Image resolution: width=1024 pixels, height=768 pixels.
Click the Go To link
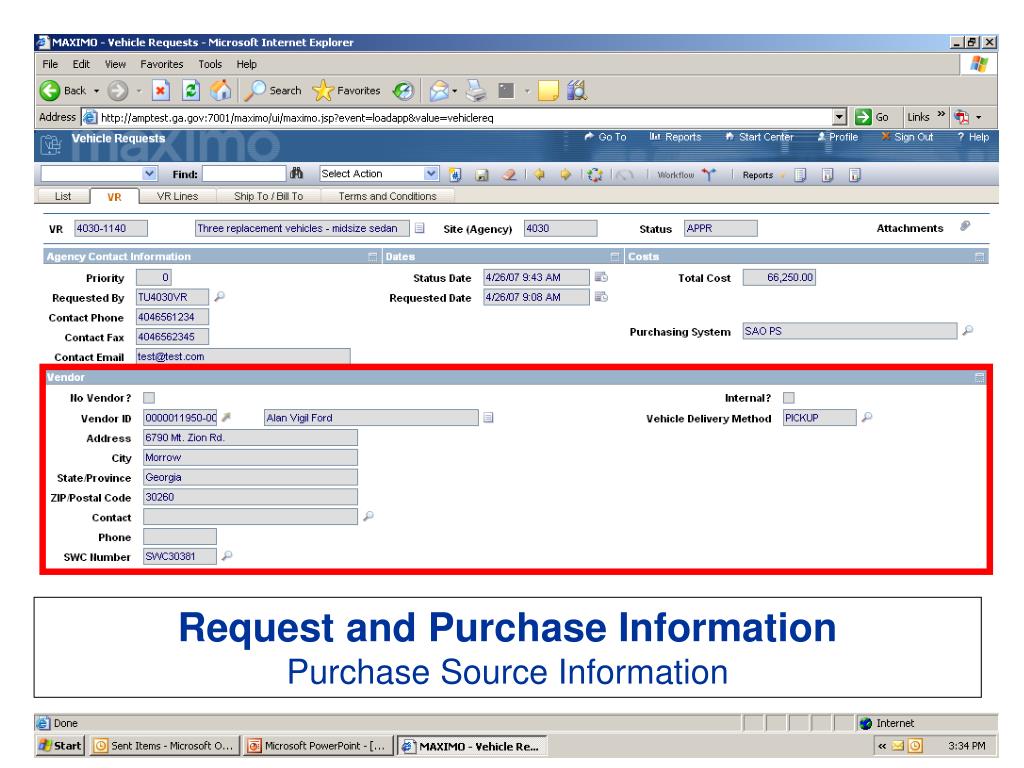coord(605,136)
